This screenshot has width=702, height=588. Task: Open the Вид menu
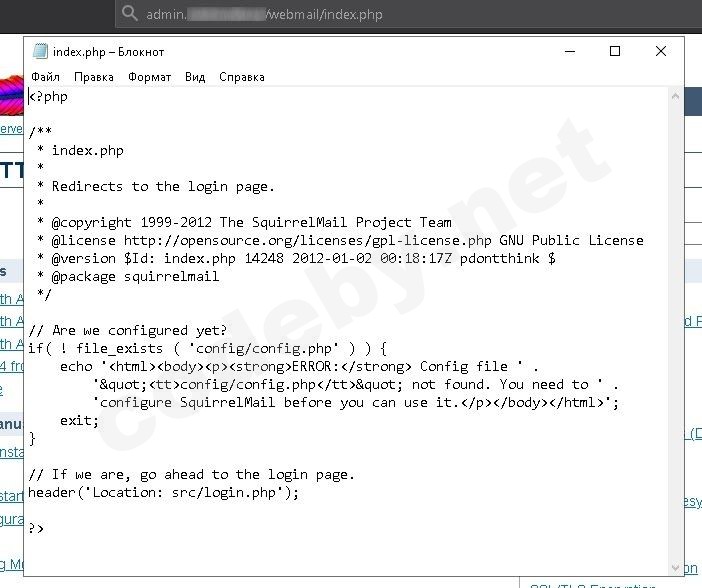[x=195, y=77]
